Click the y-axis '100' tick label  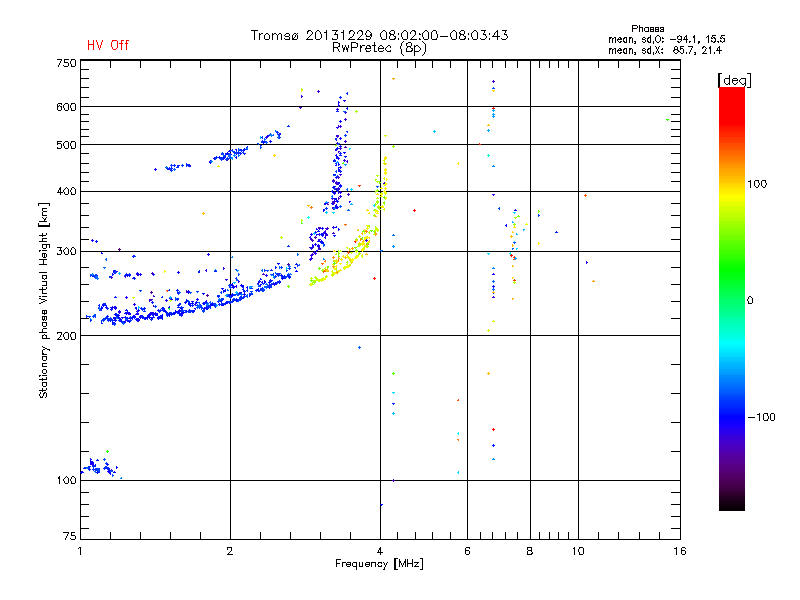tap(66, 480)
